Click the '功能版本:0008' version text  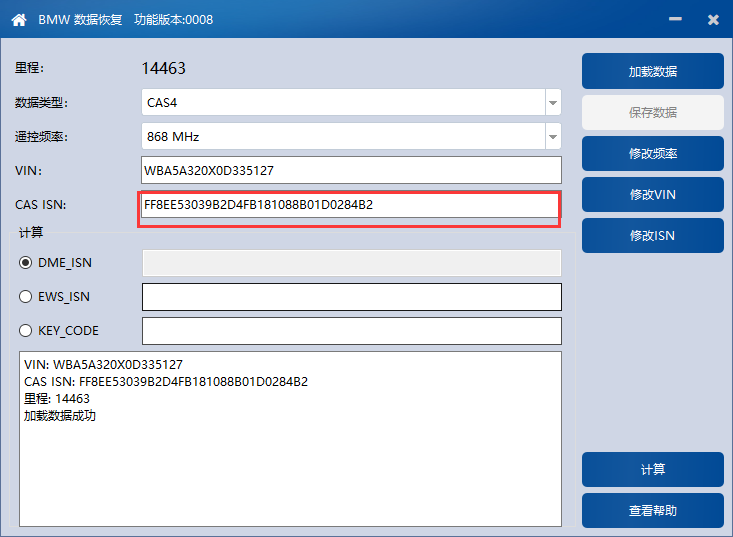[173, 20]
